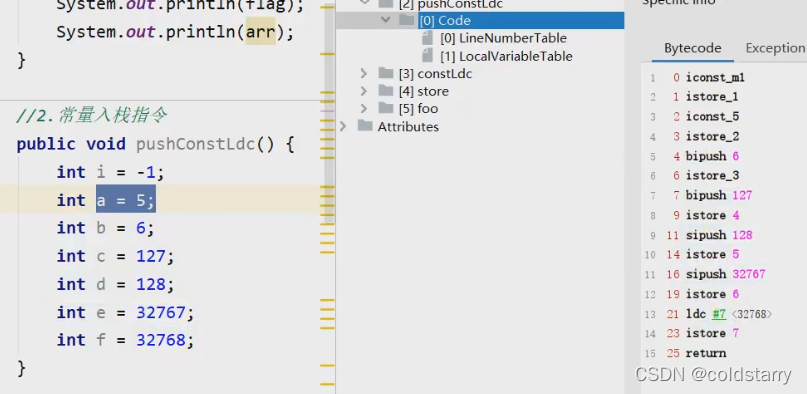Click the istore_1 bytecode instruction

713,97
